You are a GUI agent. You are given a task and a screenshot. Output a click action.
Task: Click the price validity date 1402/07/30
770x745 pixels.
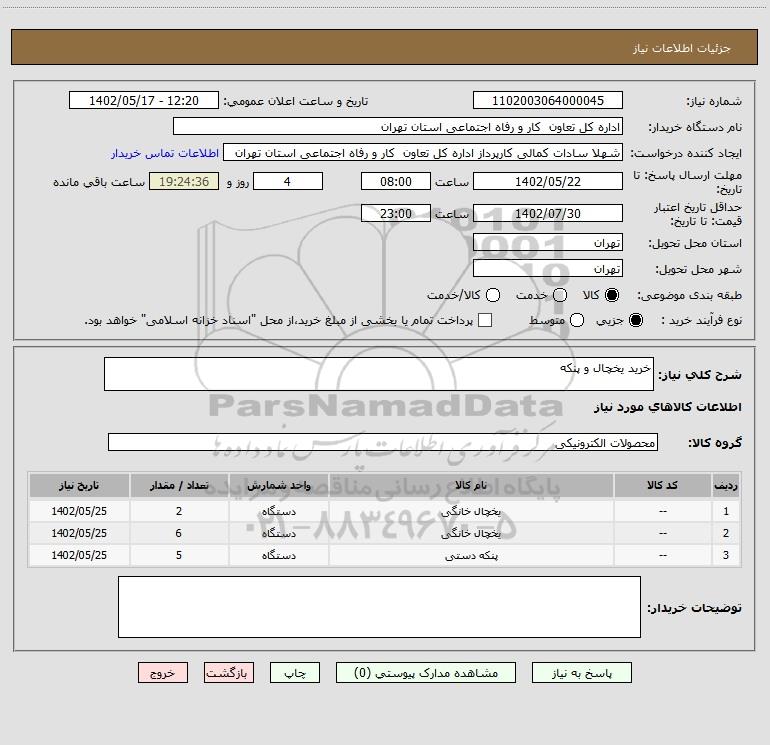[548, 213]
